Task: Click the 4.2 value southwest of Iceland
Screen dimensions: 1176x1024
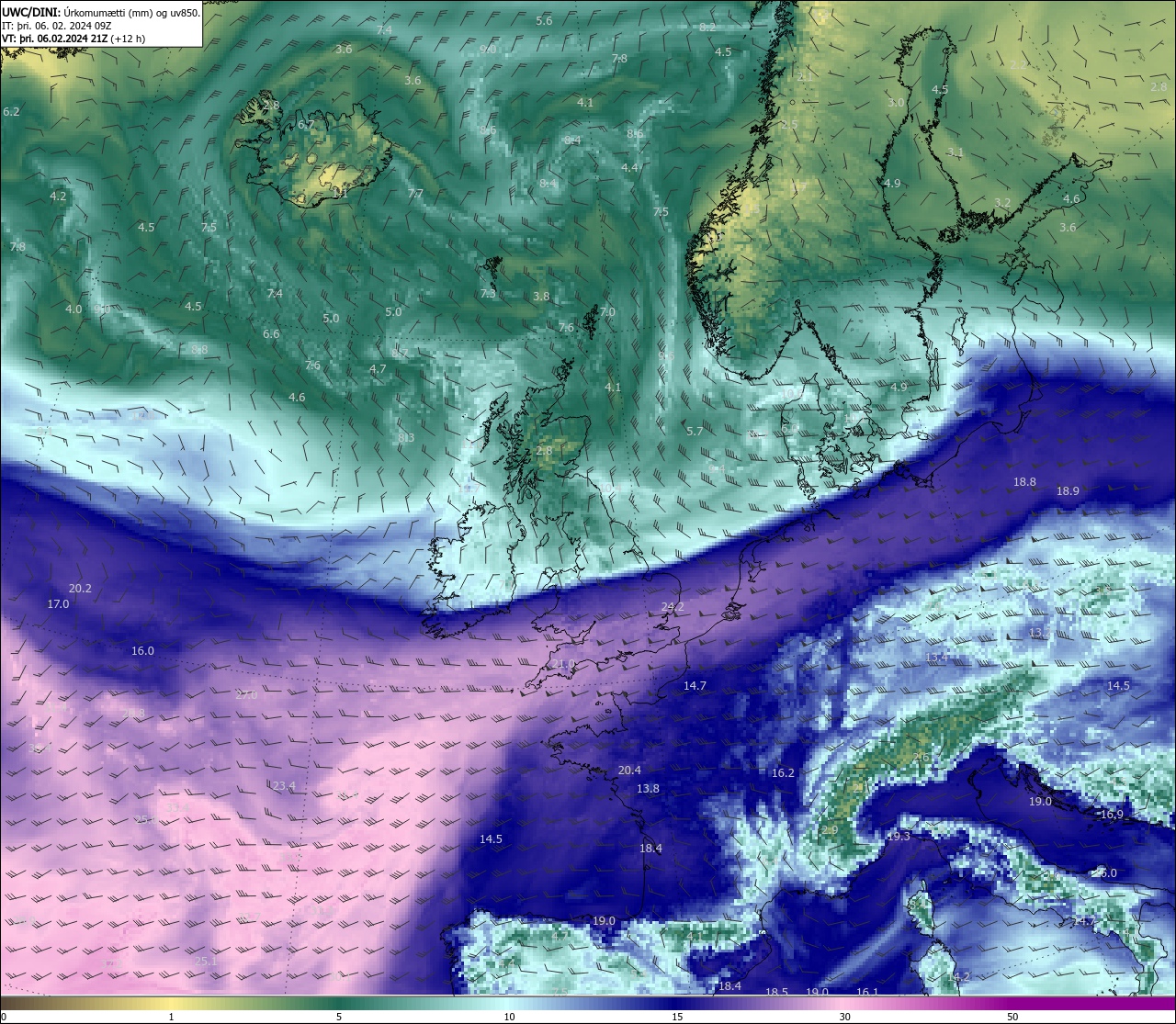Action: (58, 197)
